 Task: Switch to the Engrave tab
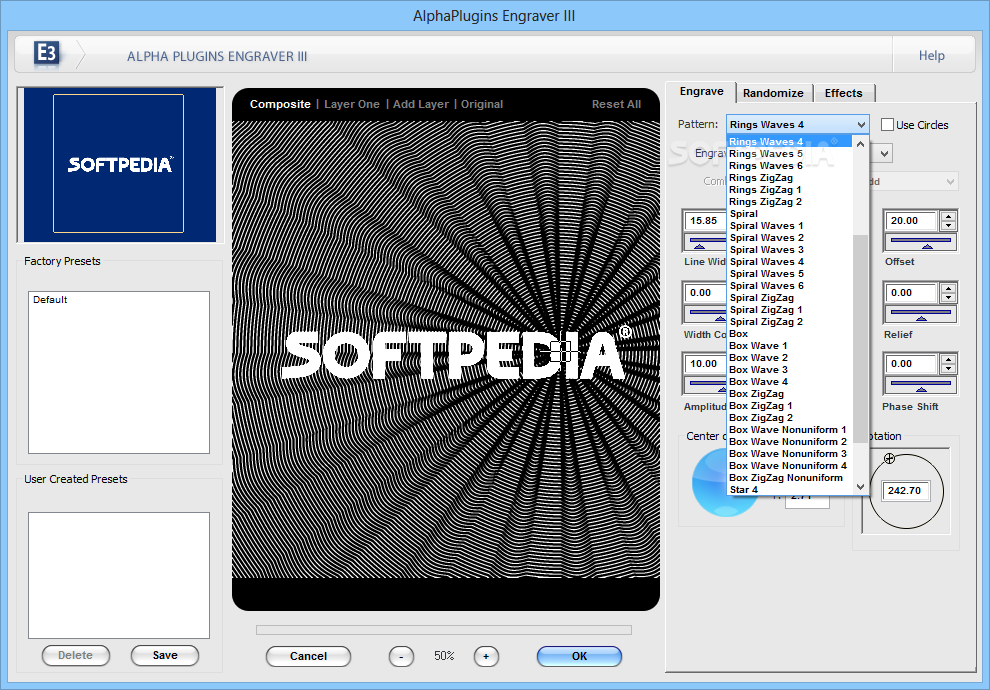pyautogui.click(x=701, y=92)
